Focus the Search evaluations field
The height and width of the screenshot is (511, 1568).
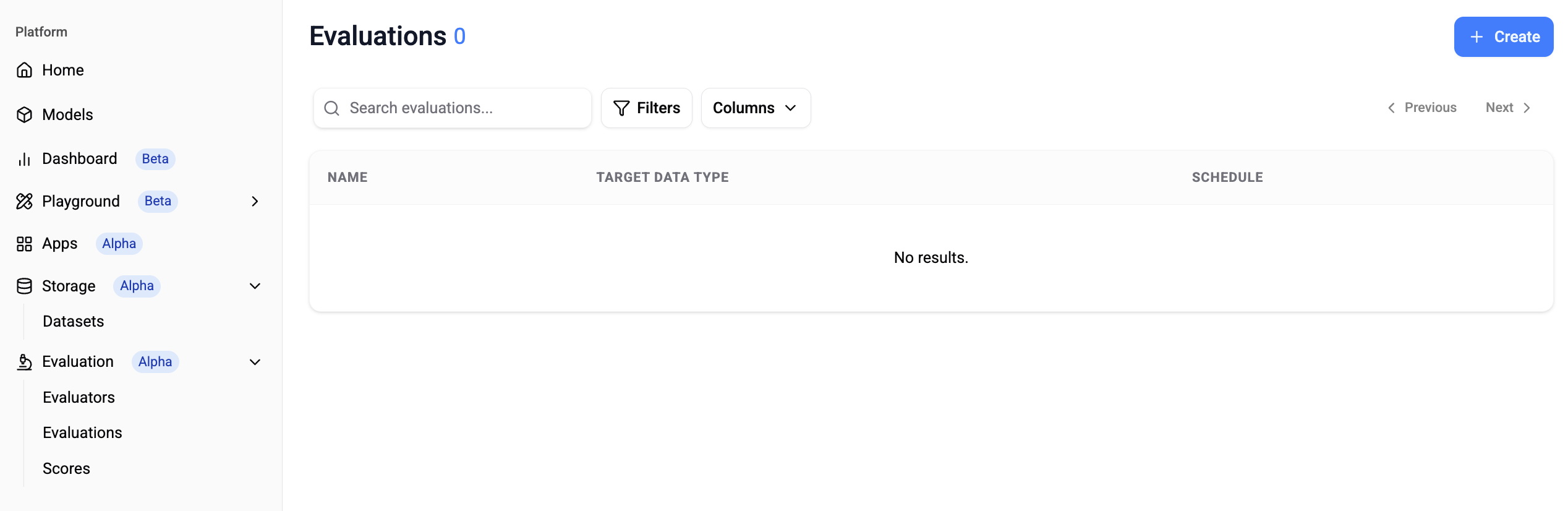452,108
